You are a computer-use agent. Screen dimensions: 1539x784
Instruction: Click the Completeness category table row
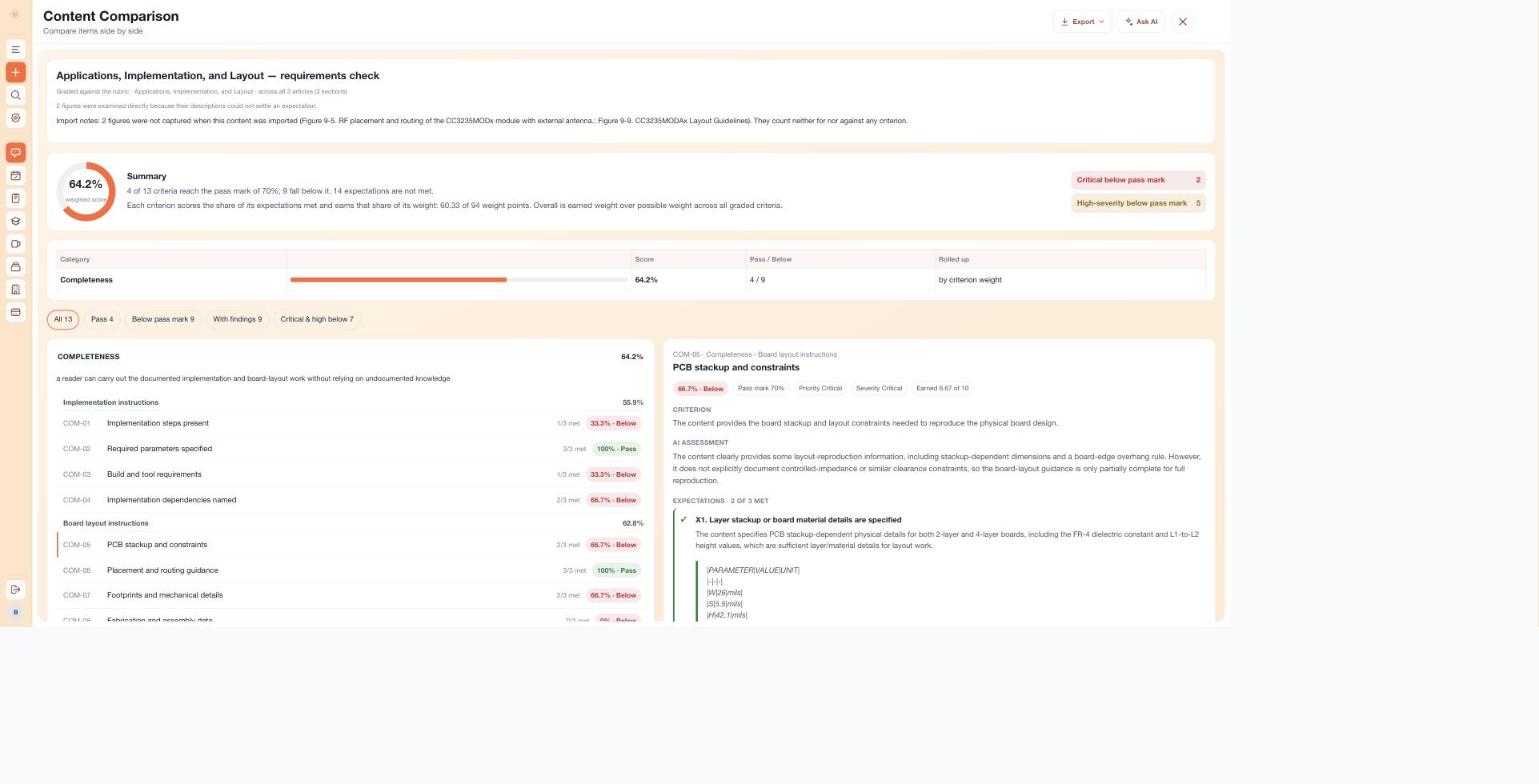[x=631, y=280]
